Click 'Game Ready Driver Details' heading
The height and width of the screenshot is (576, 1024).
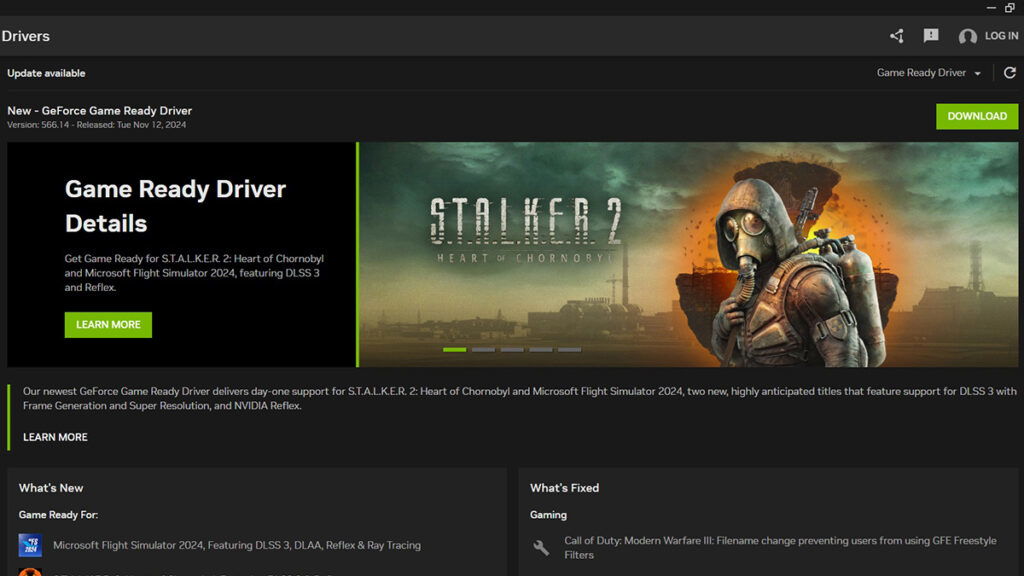(175, 206)
